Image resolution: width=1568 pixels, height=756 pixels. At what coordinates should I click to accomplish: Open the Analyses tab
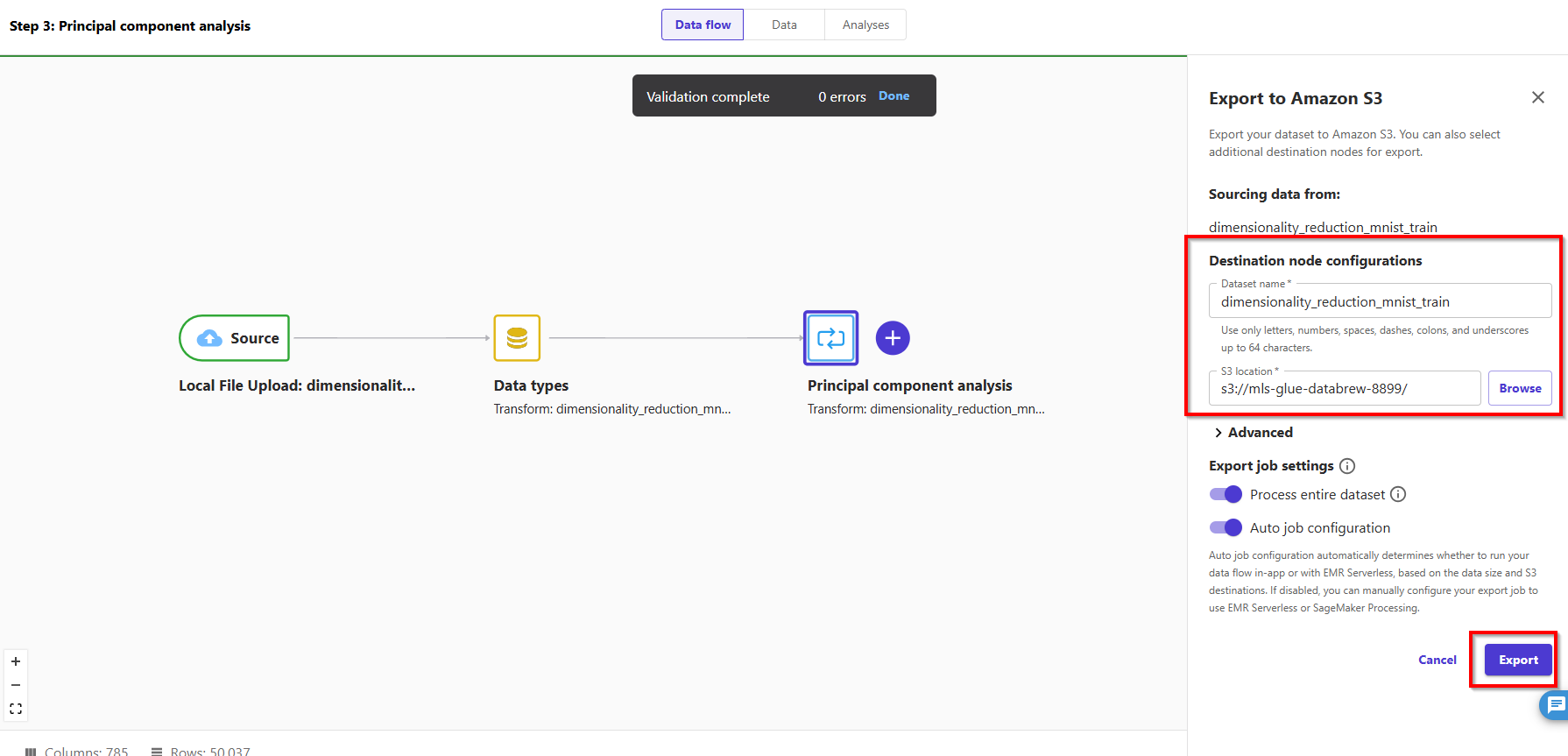[x=865, y=25]
